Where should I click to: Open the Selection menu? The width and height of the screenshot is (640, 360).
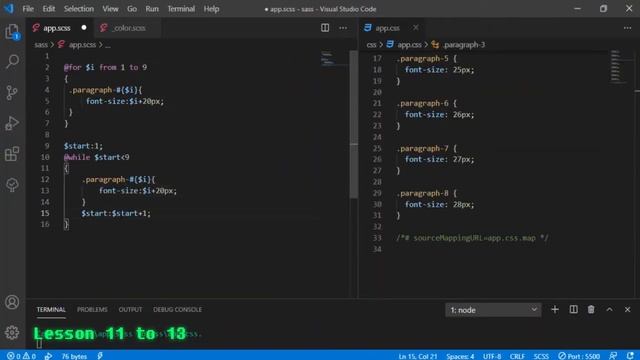(x=79, y=9)
